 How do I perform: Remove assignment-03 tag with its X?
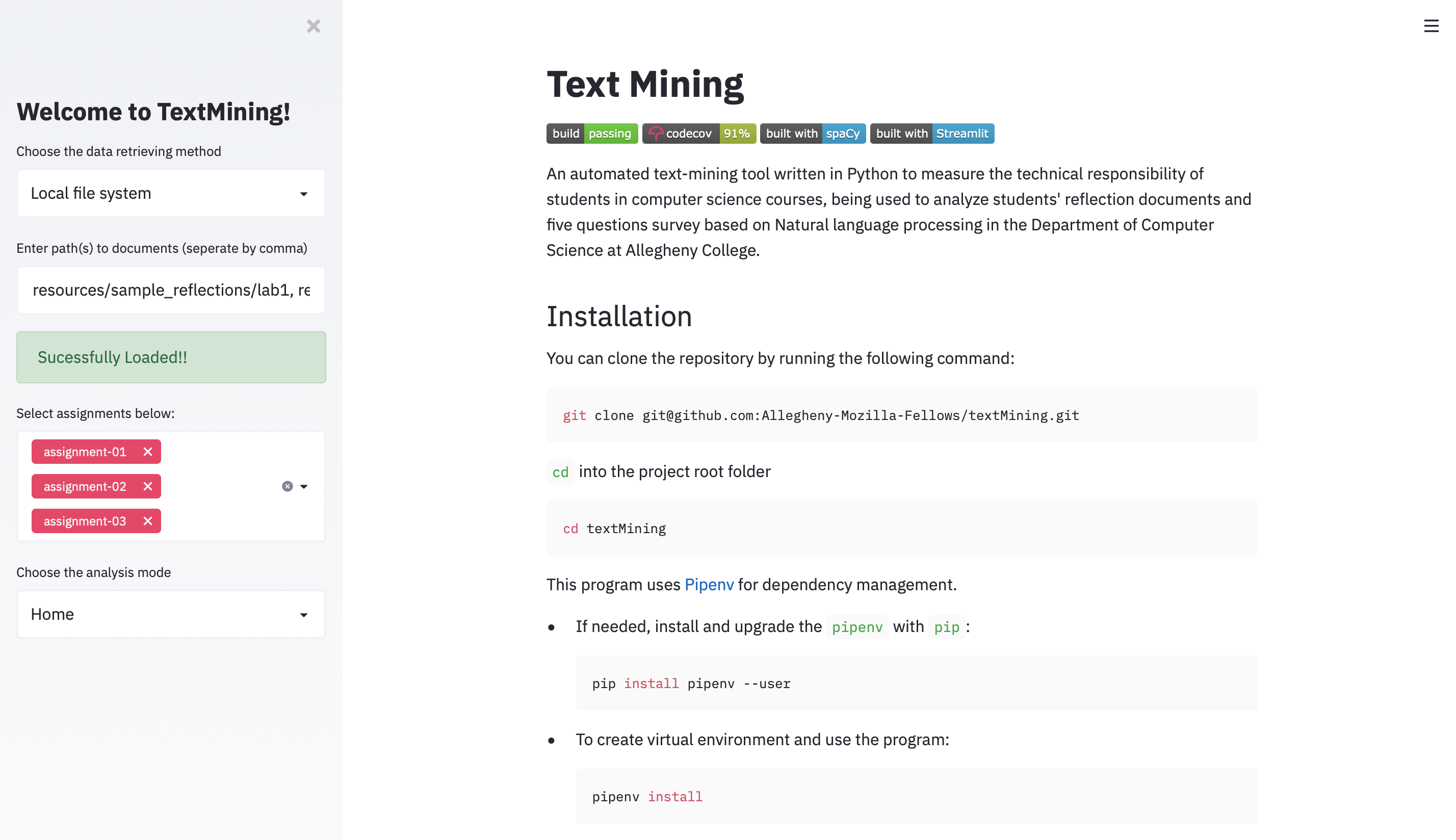click(x=148, y=521)
